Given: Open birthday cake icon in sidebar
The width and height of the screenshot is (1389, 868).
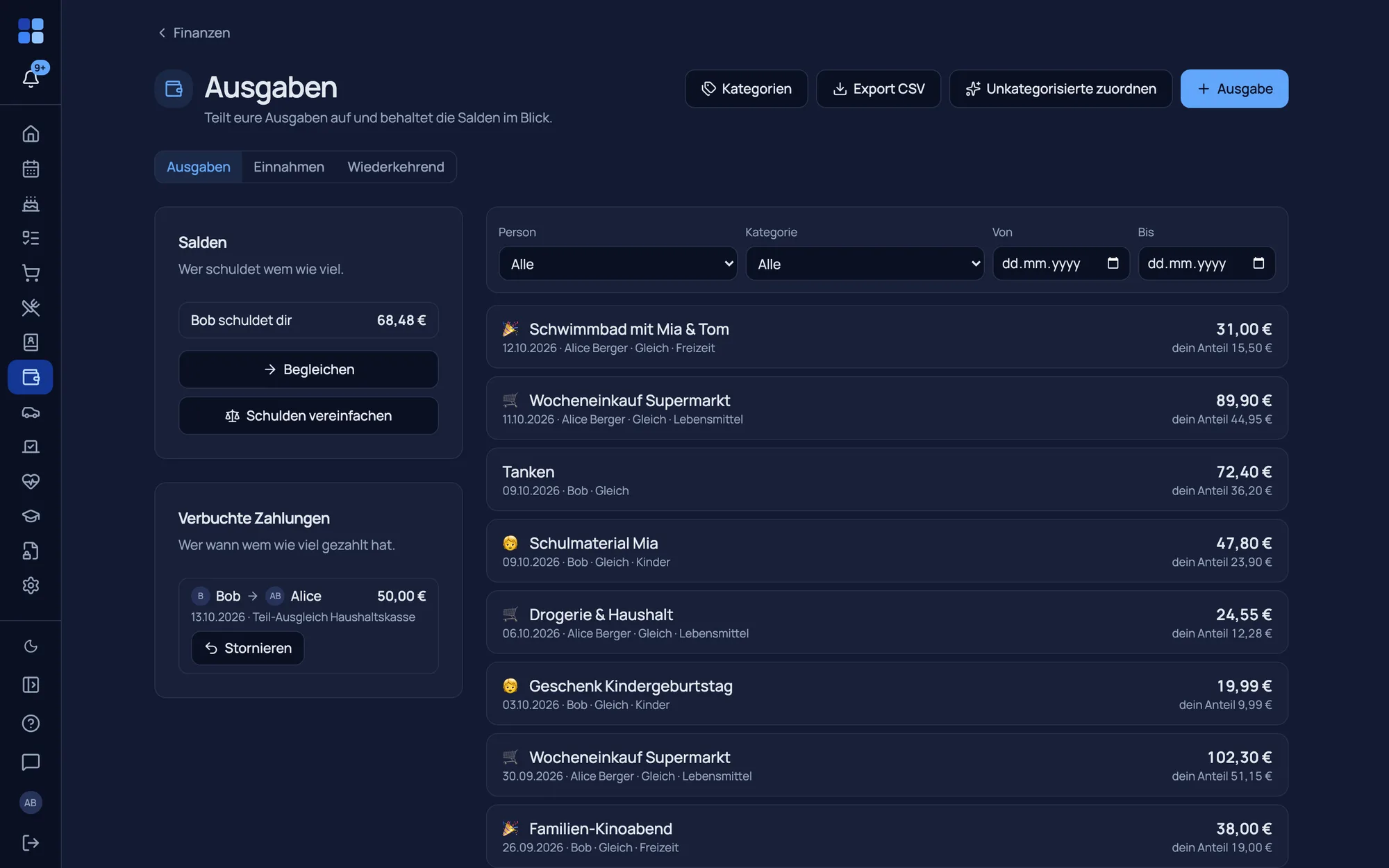Looking at the screenshot, I should (x=31, y=203).
